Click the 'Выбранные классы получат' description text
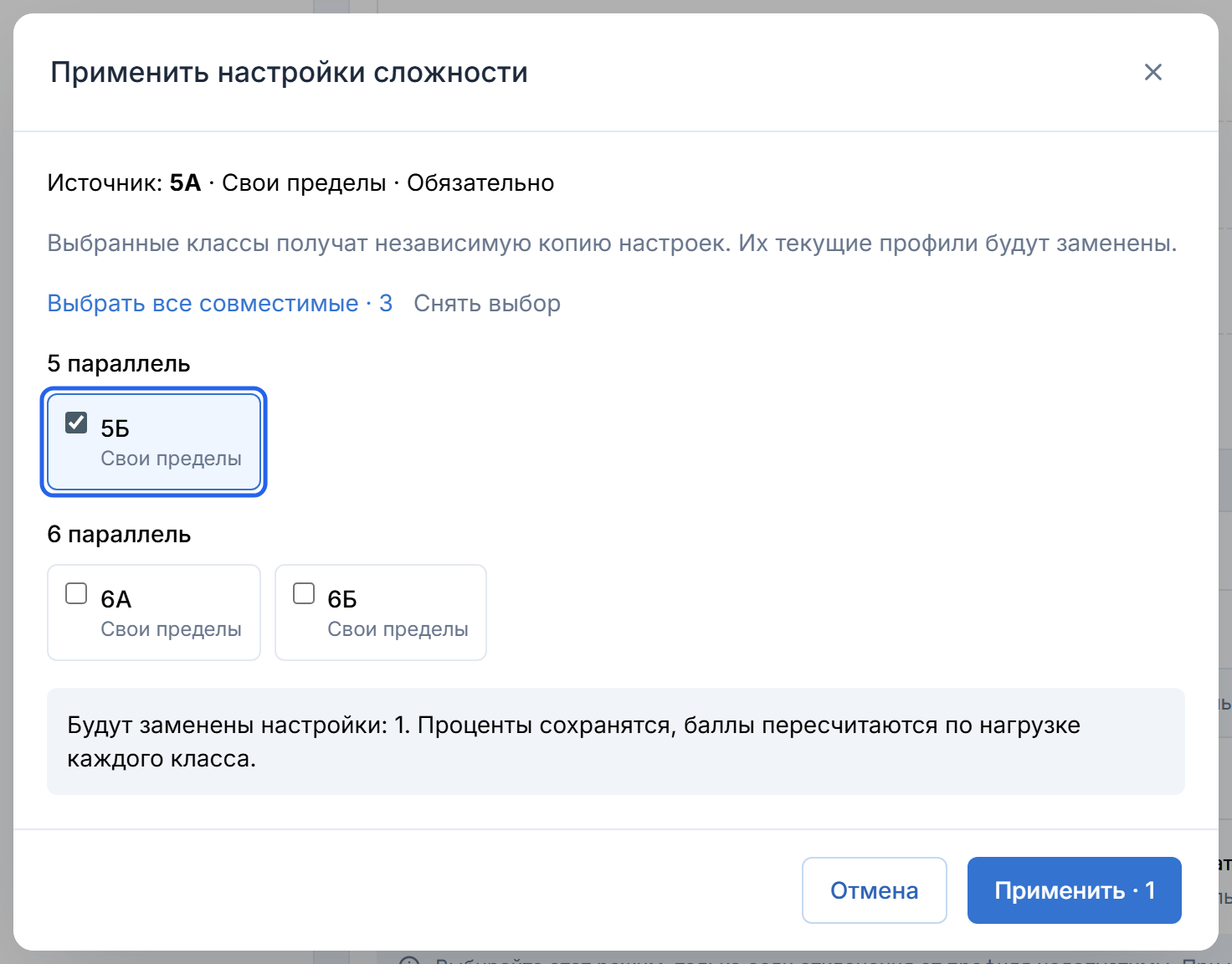The height and width of the screenshot is (964, 1232). [x=612, y=244]
